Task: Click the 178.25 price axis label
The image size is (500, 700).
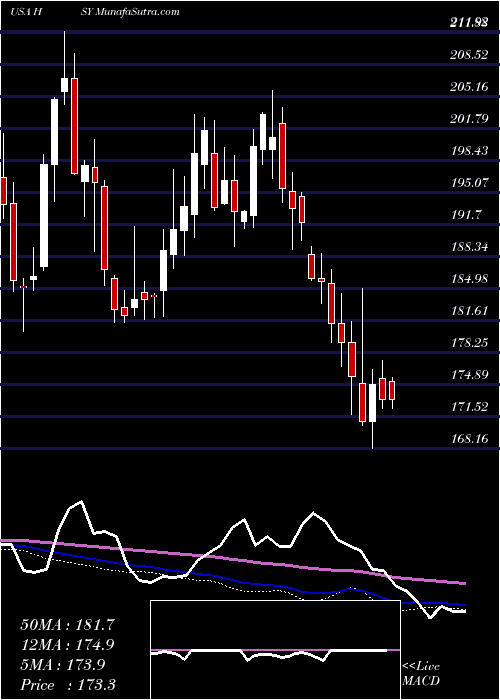Action: click(x=469, y=343)
